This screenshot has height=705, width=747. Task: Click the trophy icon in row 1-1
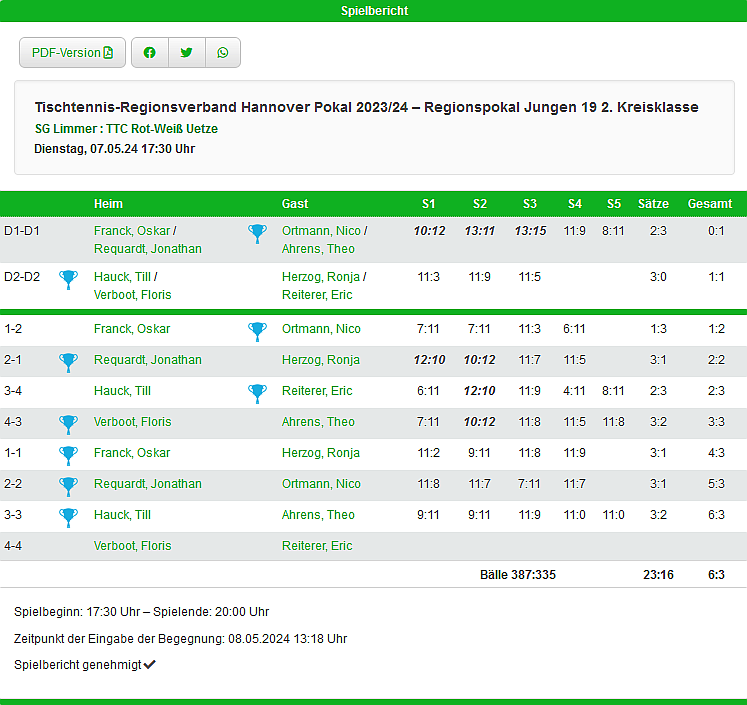68,454
